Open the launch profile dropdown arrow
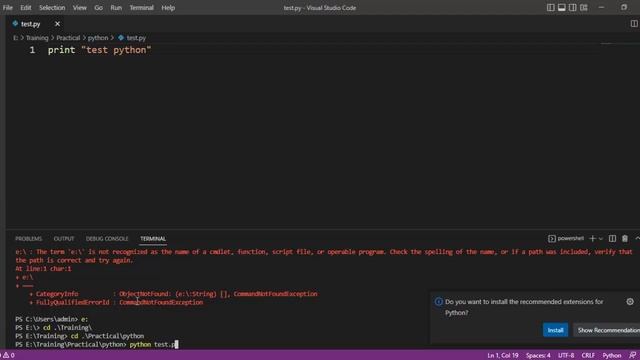The image size is (640, 360). 601,239
